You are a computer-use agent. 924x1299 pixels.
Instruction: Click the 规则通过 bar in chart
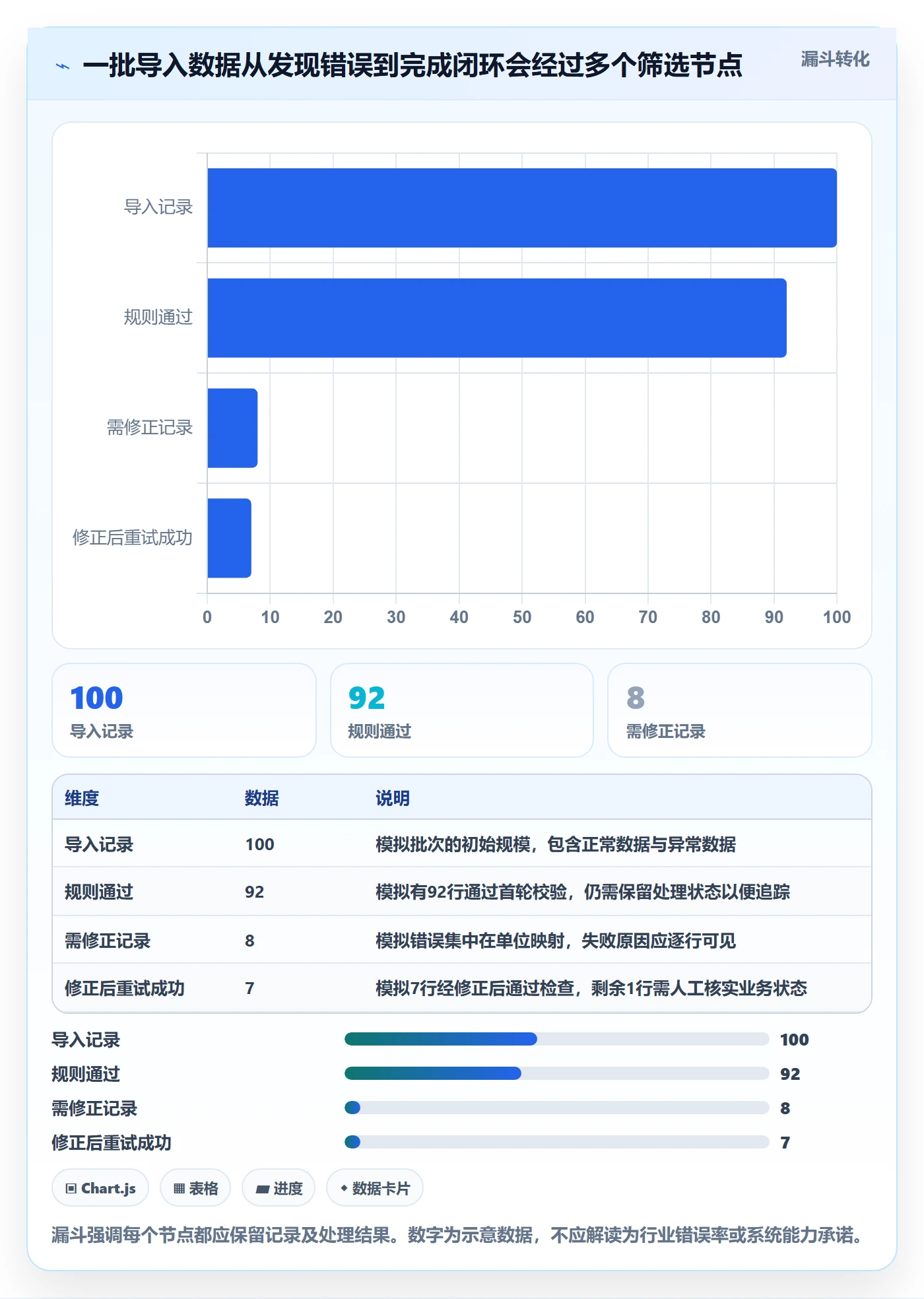pyautogui.click(x=497, y=318)
